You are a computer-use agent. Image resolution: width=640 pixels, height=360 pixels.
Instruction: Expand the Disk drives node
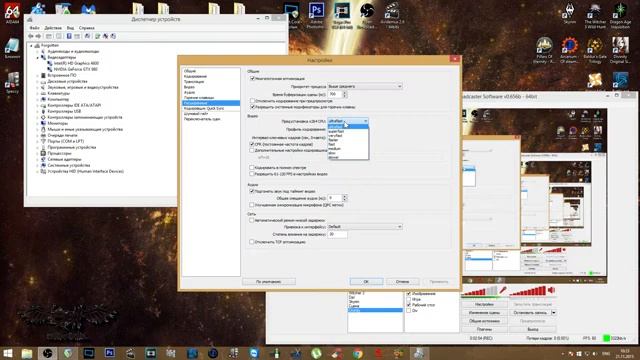(38, 81)
